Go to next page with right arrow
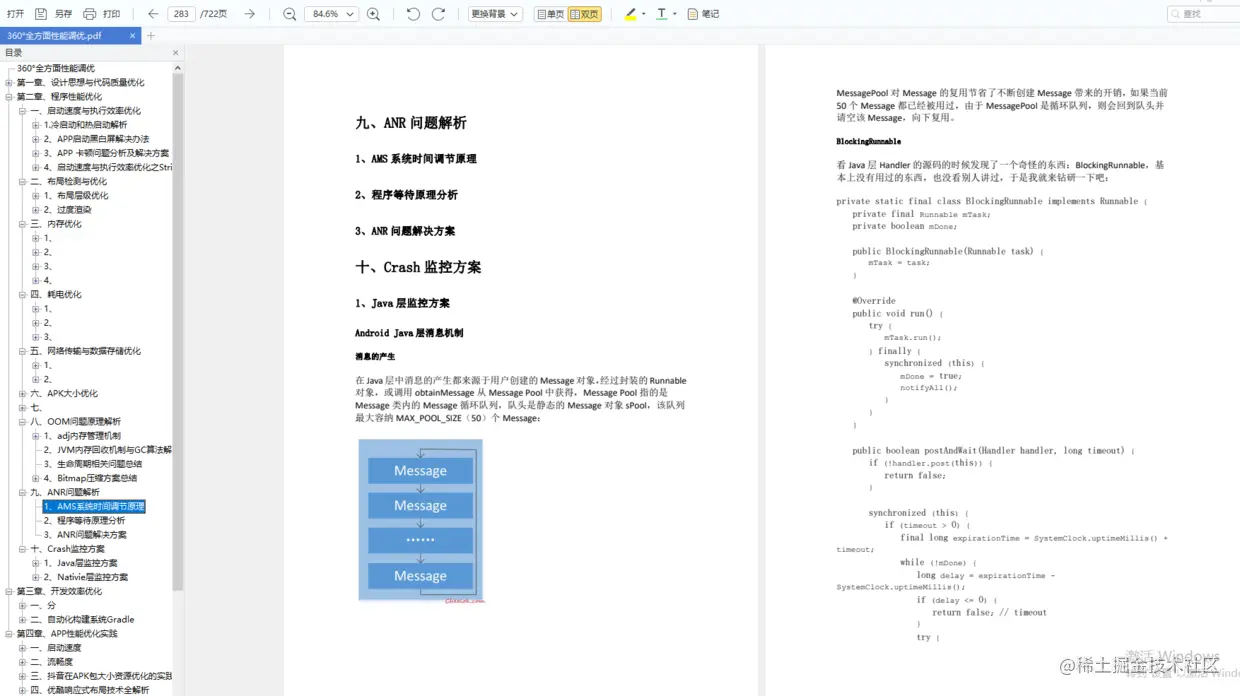 pyautogui.click(x=250, y=14)
